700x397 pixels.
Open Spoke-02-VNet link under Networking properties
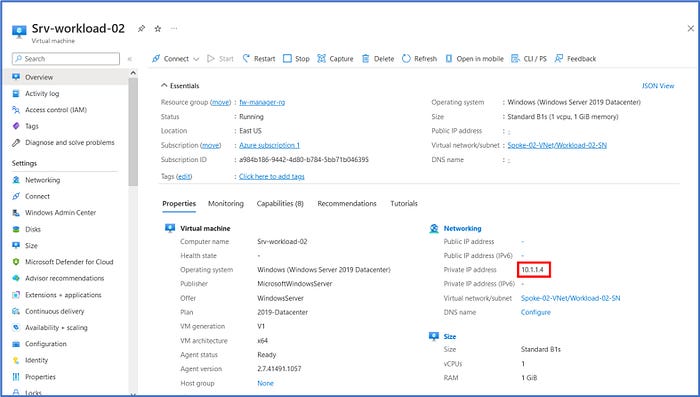pyautogui.click(x=571, y=298)
